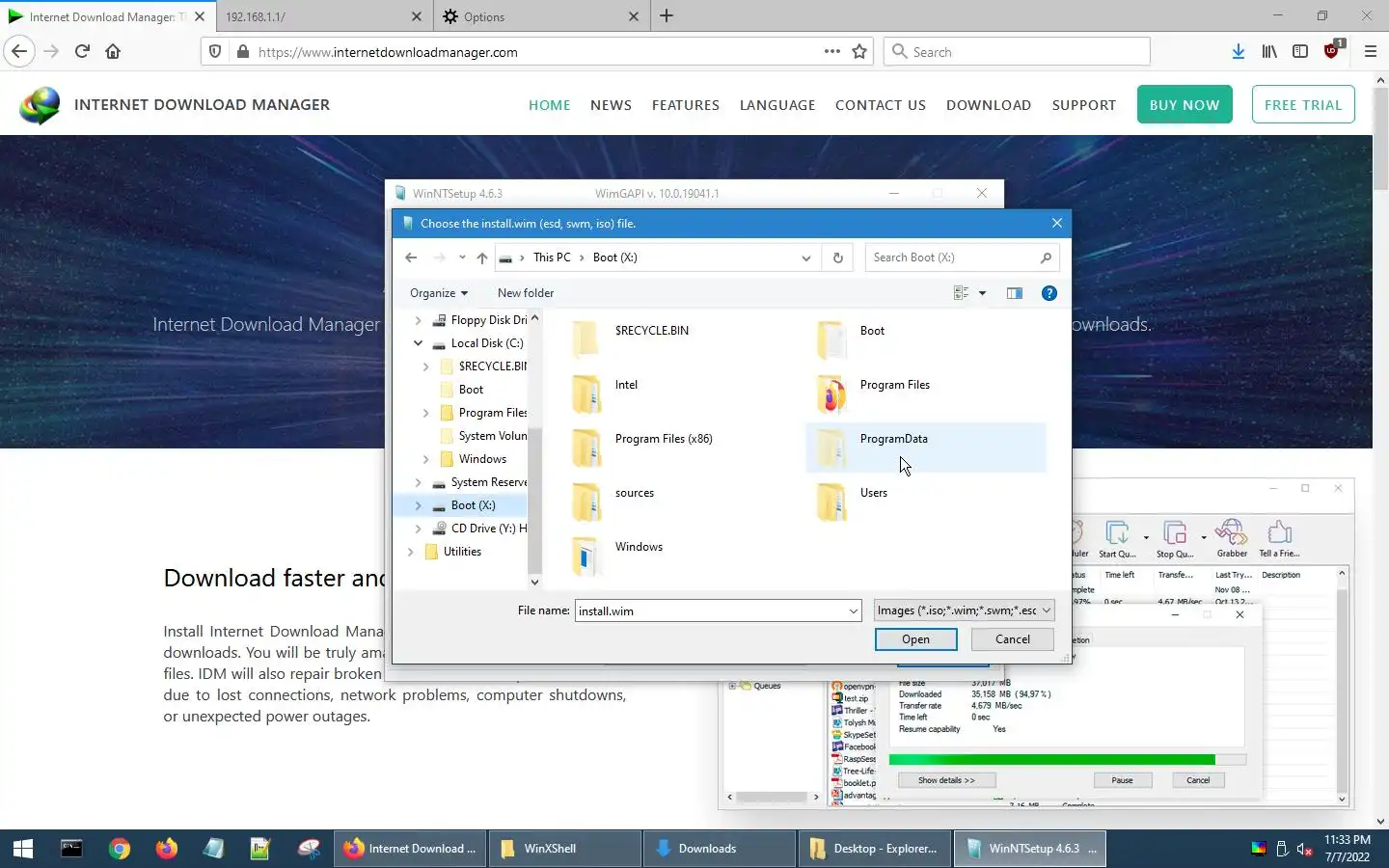Open view options dropdown arrow

983,293
